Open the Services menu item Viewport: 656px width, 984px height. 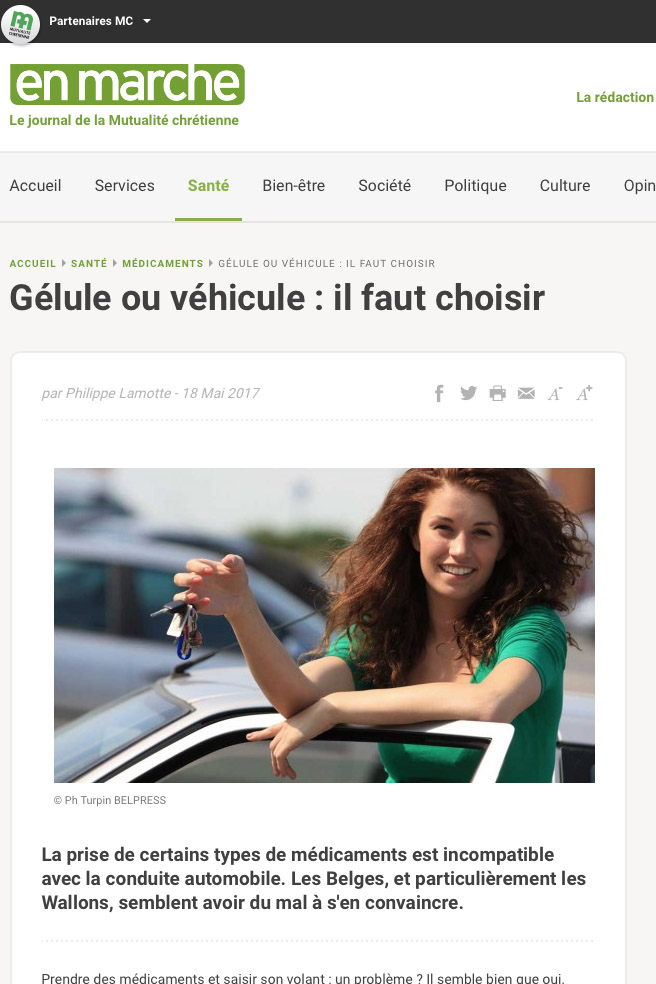point(124,186)
